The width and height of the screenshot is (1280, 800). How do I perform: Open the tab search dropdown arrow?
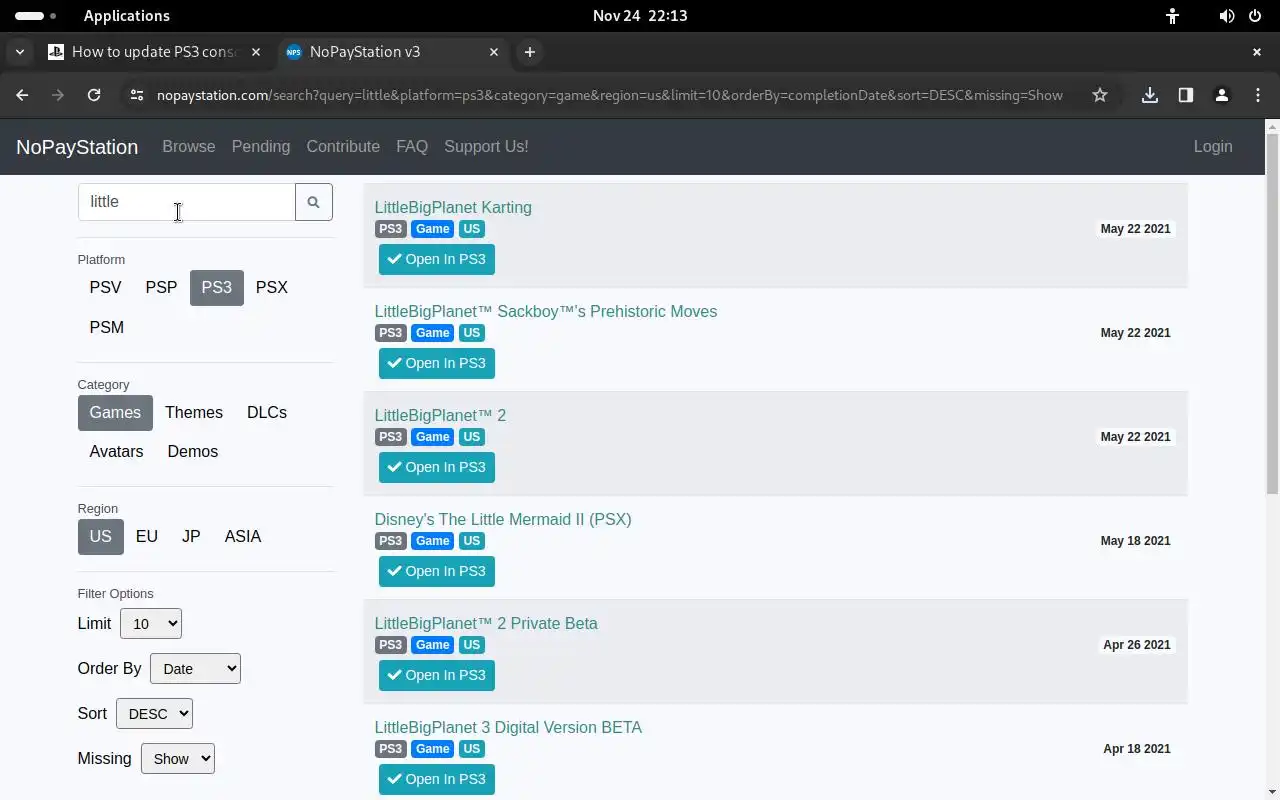click(x=19, y=52)
